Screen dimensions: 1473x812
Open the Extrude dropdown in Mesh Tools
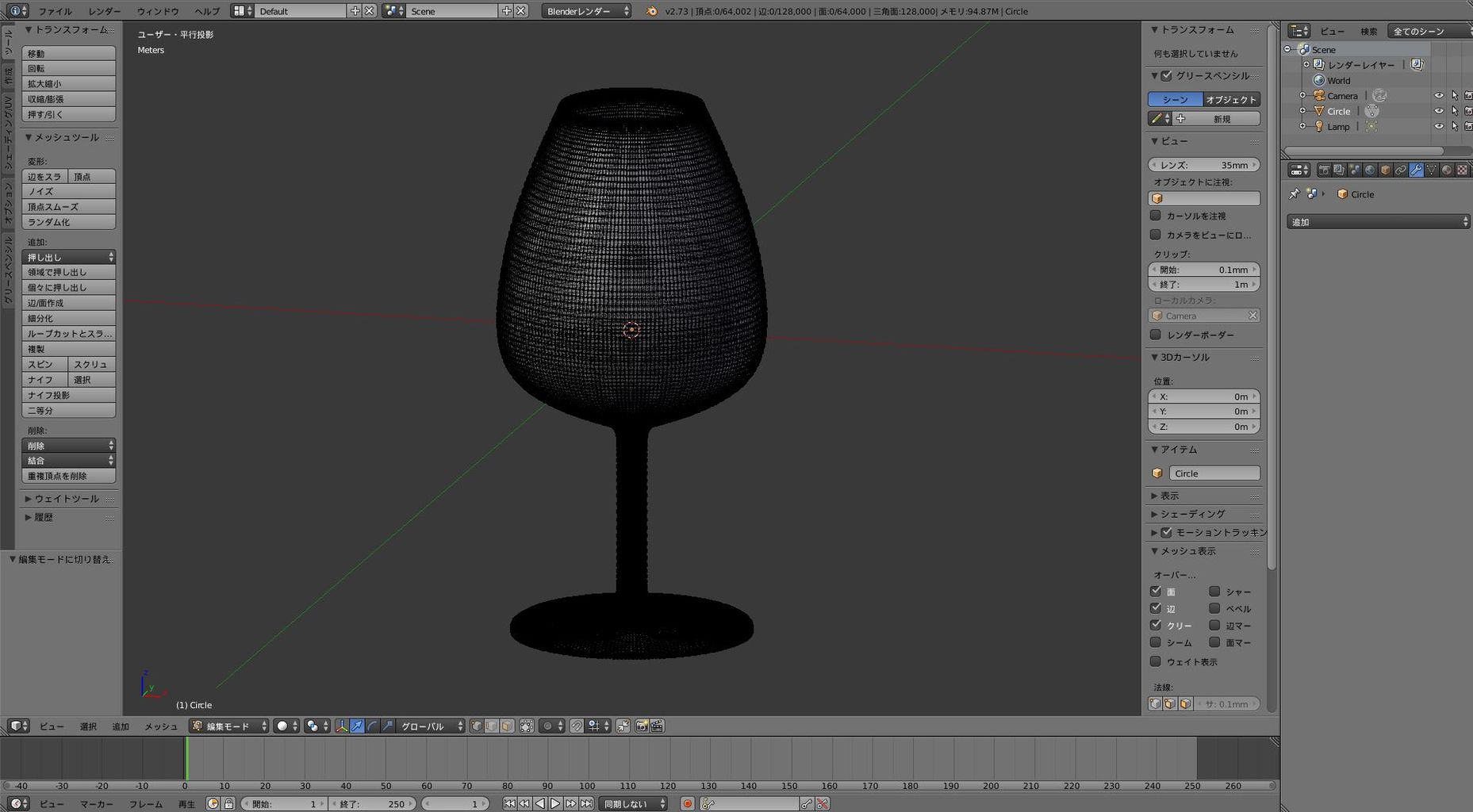(68, 257)
